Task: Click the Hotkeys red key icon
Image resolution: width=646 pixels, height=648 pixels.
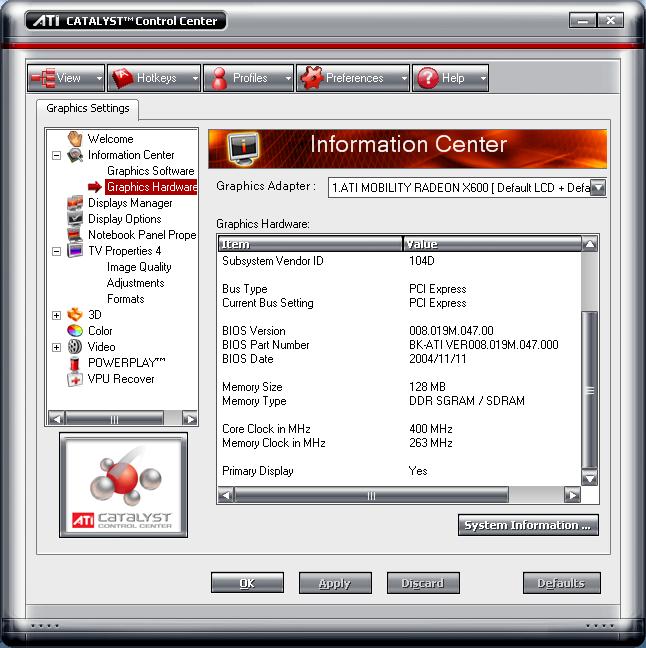Action: pyautogui.click(x=123, y=78)
